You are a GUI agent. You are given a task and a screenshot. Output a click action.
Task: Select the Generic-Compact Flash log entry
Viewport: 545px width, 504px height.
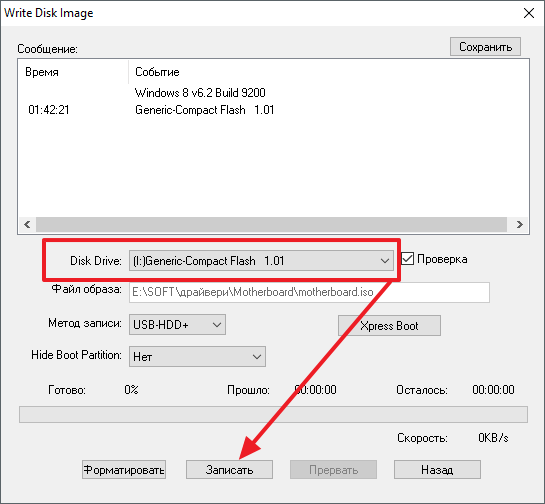coord(204,110)
